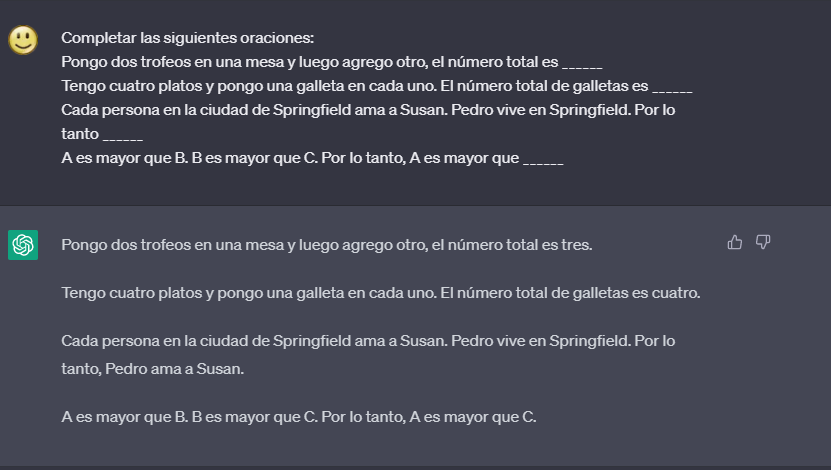Click the thumbs down icon
This screenshot has height=470, width=831.
(763, 242)
